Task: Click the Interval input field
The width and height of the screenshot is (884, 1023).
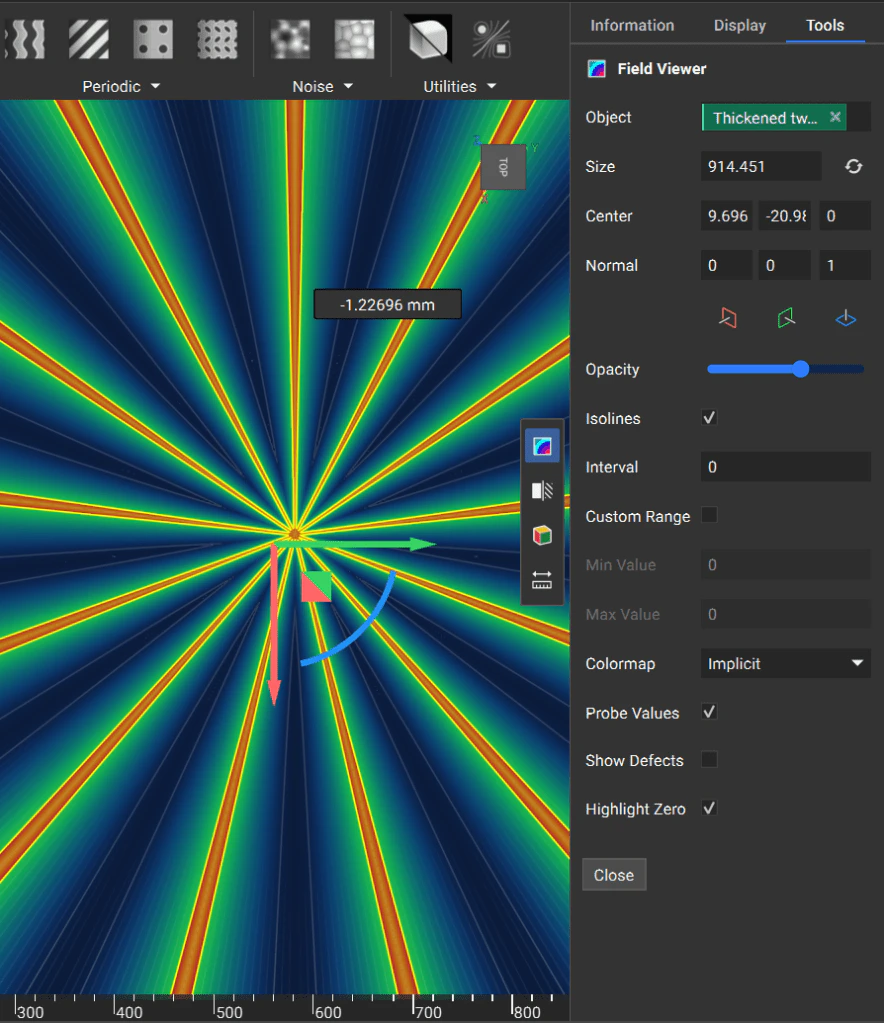Action: click(785, 467)
